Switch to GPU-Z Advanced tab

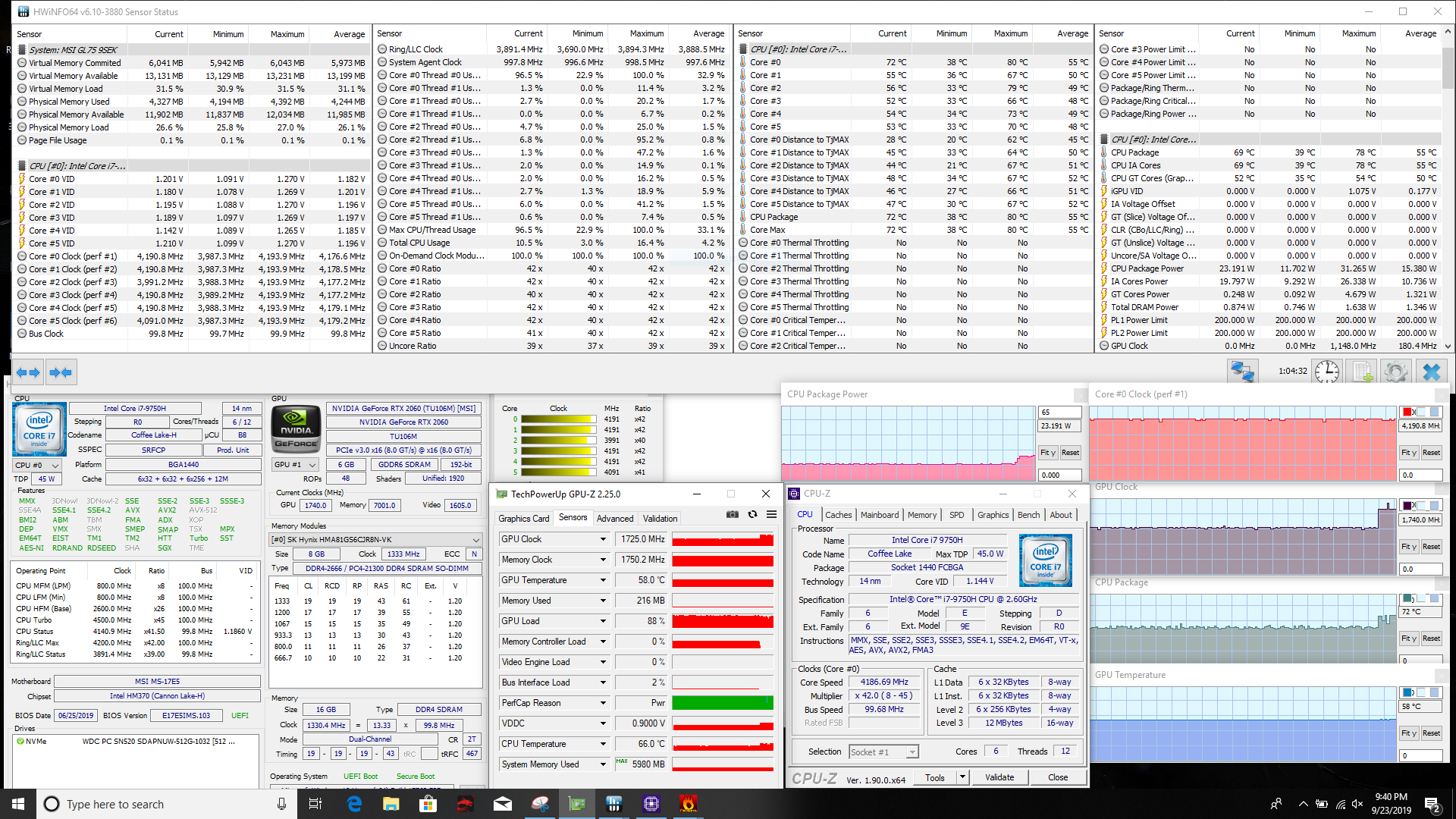click(x=614, y=519)
